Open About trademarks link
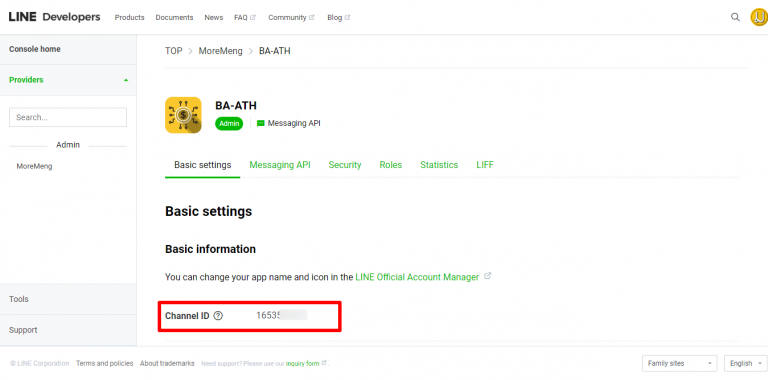The image size is (768, 380). [167, 363]
